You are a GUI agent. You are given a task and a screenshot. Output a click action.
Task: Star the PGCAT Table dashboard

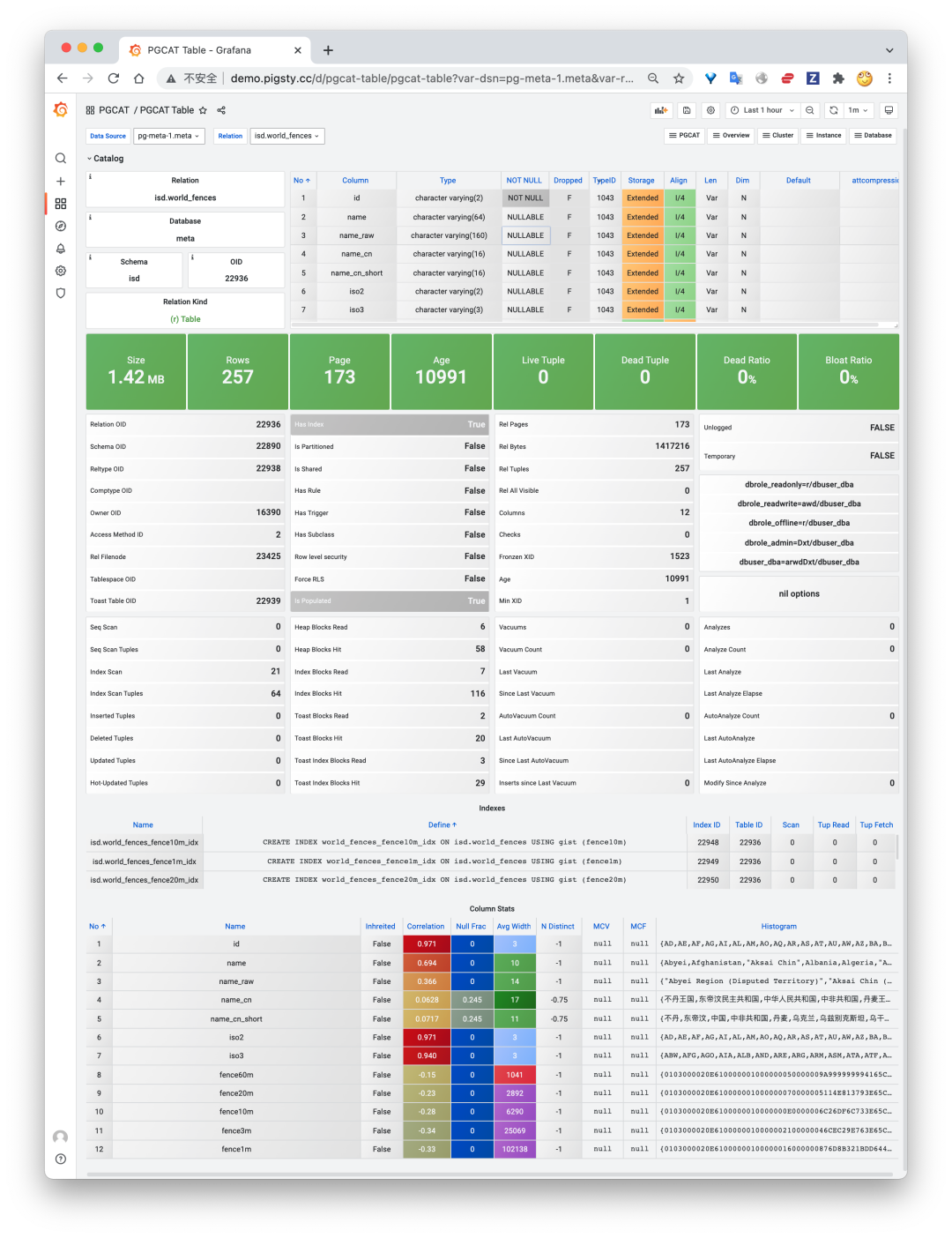(203, 110)
